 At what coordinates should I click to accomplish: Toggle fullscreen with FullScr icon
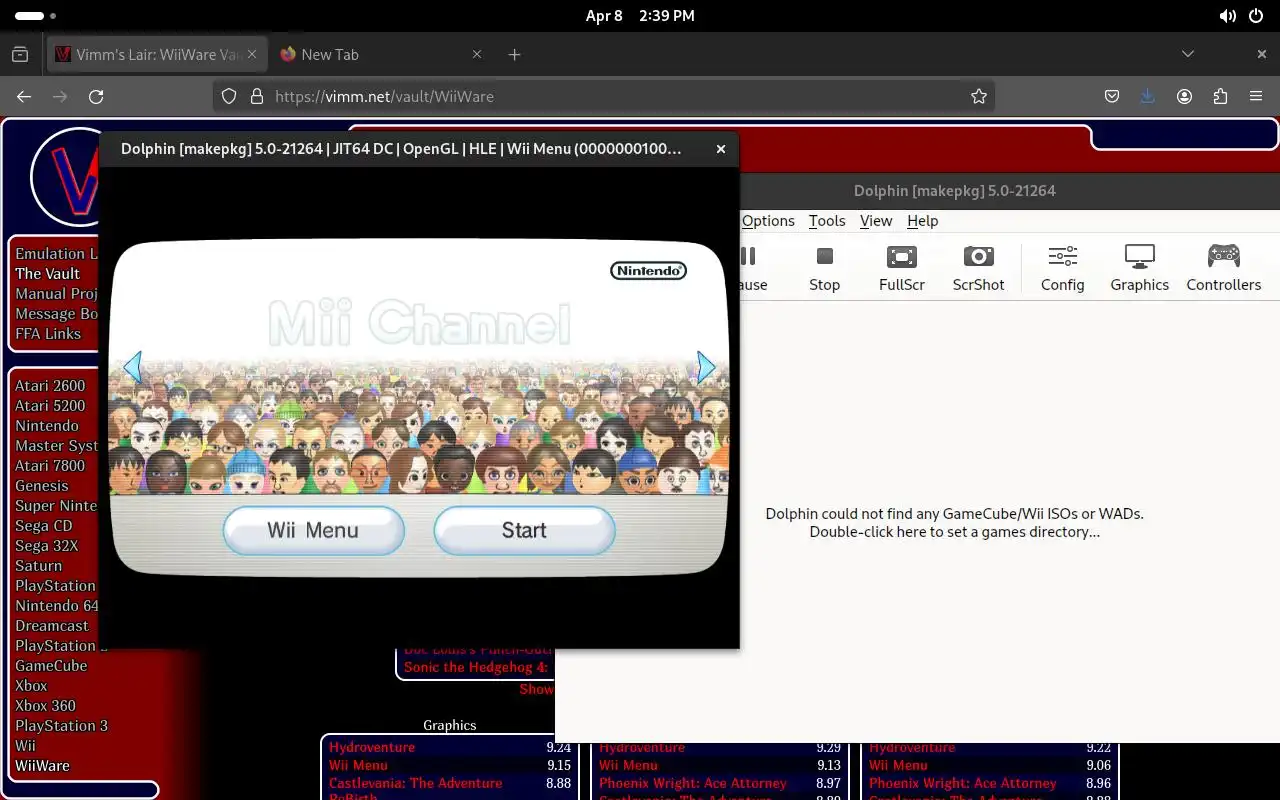click(901, 268)
